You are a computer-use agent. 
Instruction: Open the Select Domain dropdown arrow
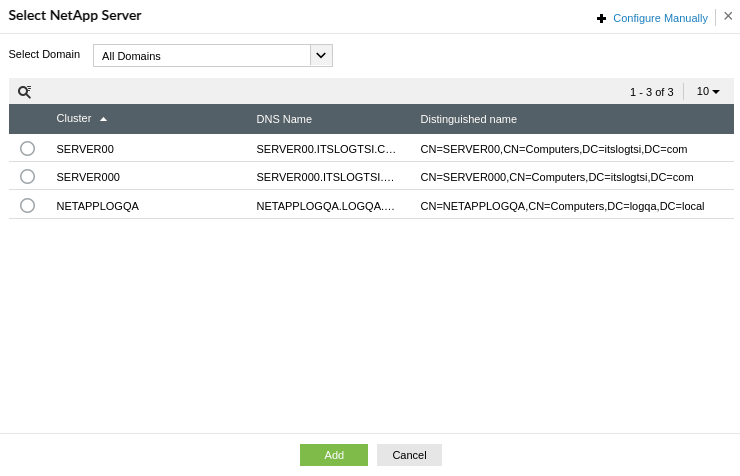[321, 56]
